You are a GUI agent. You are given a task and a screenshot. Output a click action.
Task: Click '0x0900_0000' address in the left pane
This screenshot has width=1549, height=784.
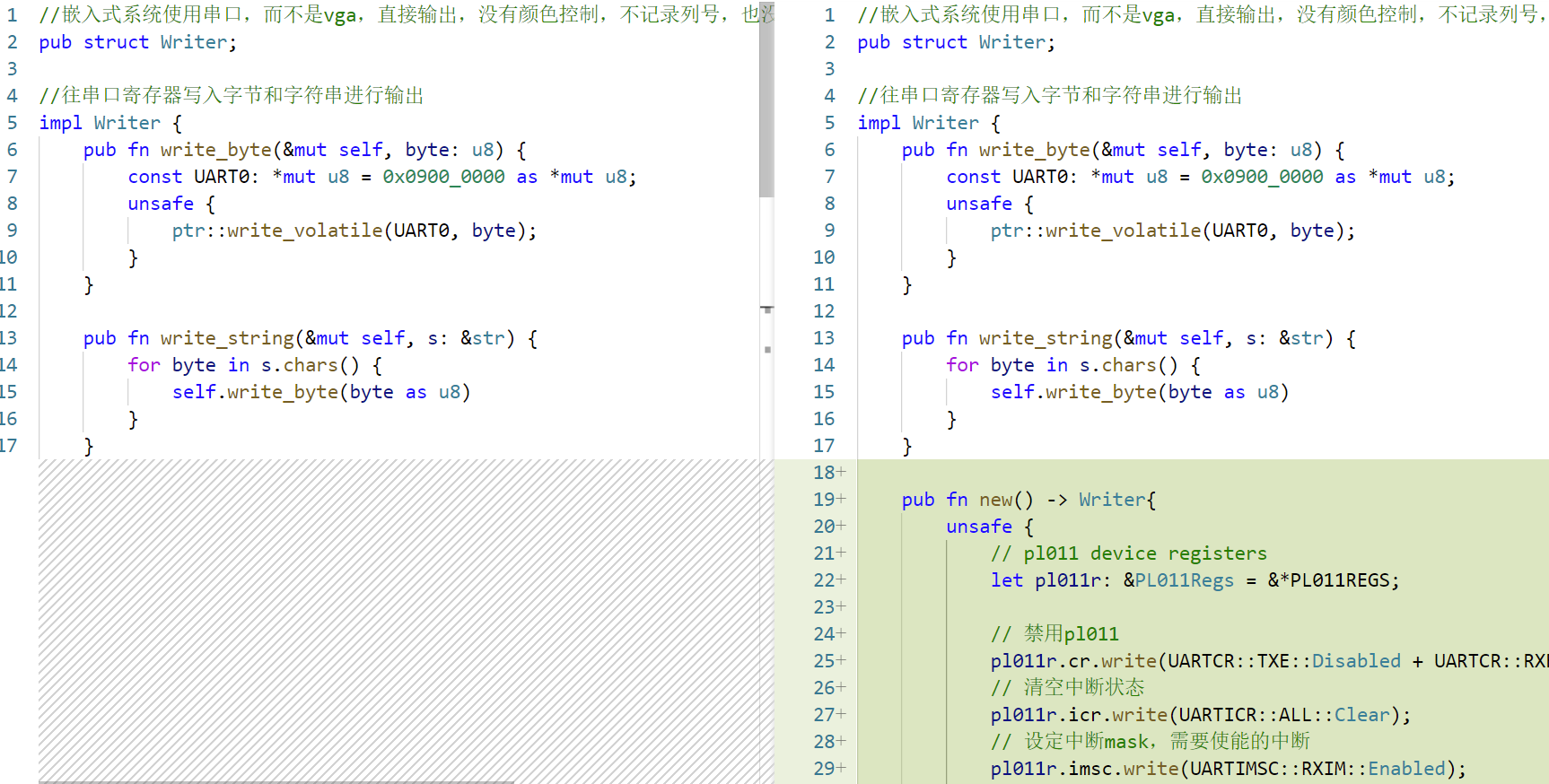[x=443, y=177]
